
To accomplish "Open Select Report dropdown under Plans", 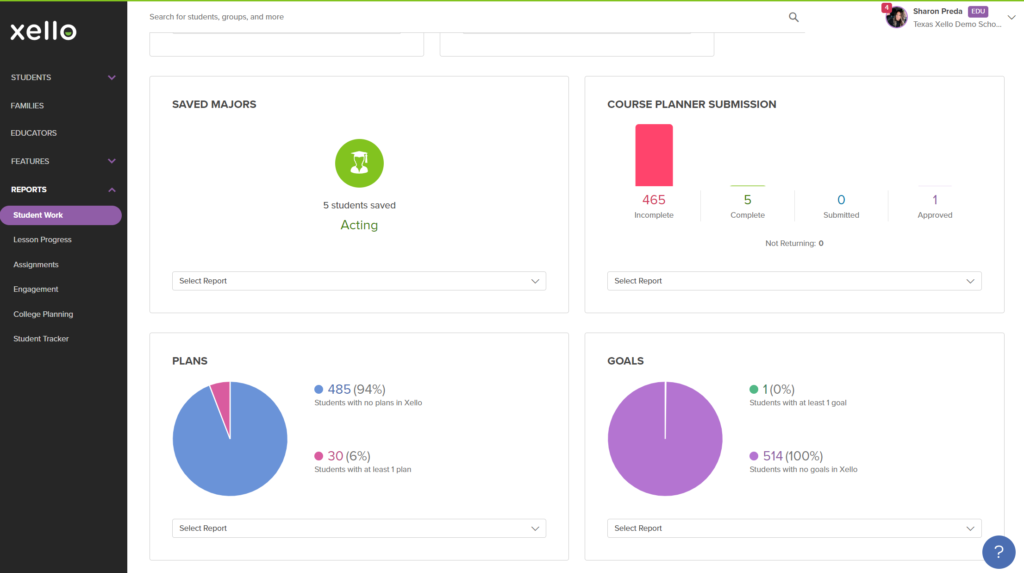I will (359, 528).
